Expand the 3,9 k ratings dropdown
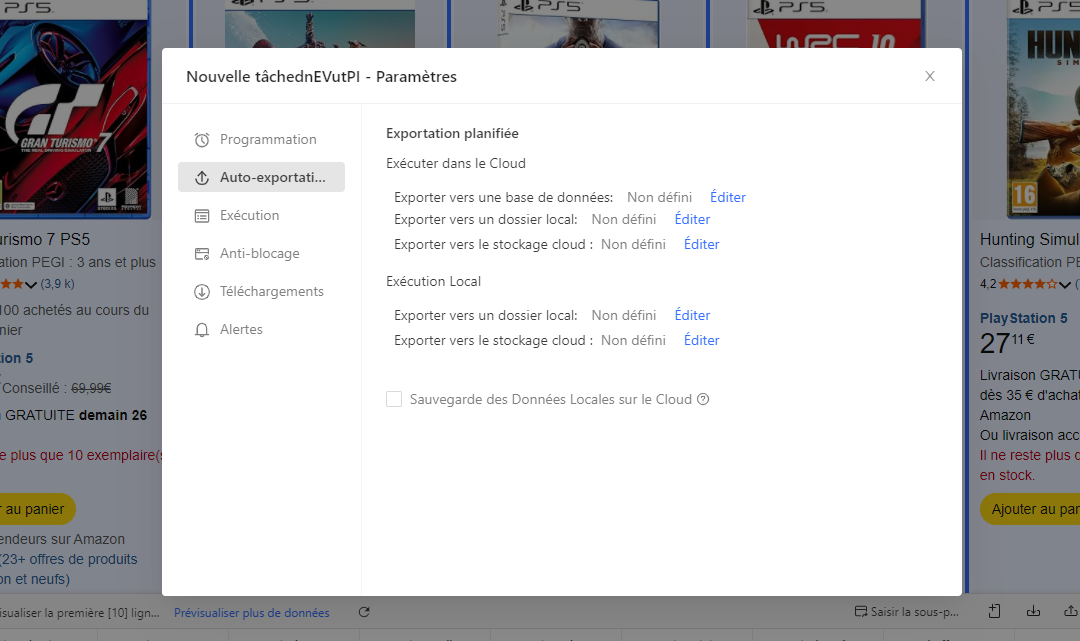The height and width of the screenshot is (641, 1080). pos(30,284)
